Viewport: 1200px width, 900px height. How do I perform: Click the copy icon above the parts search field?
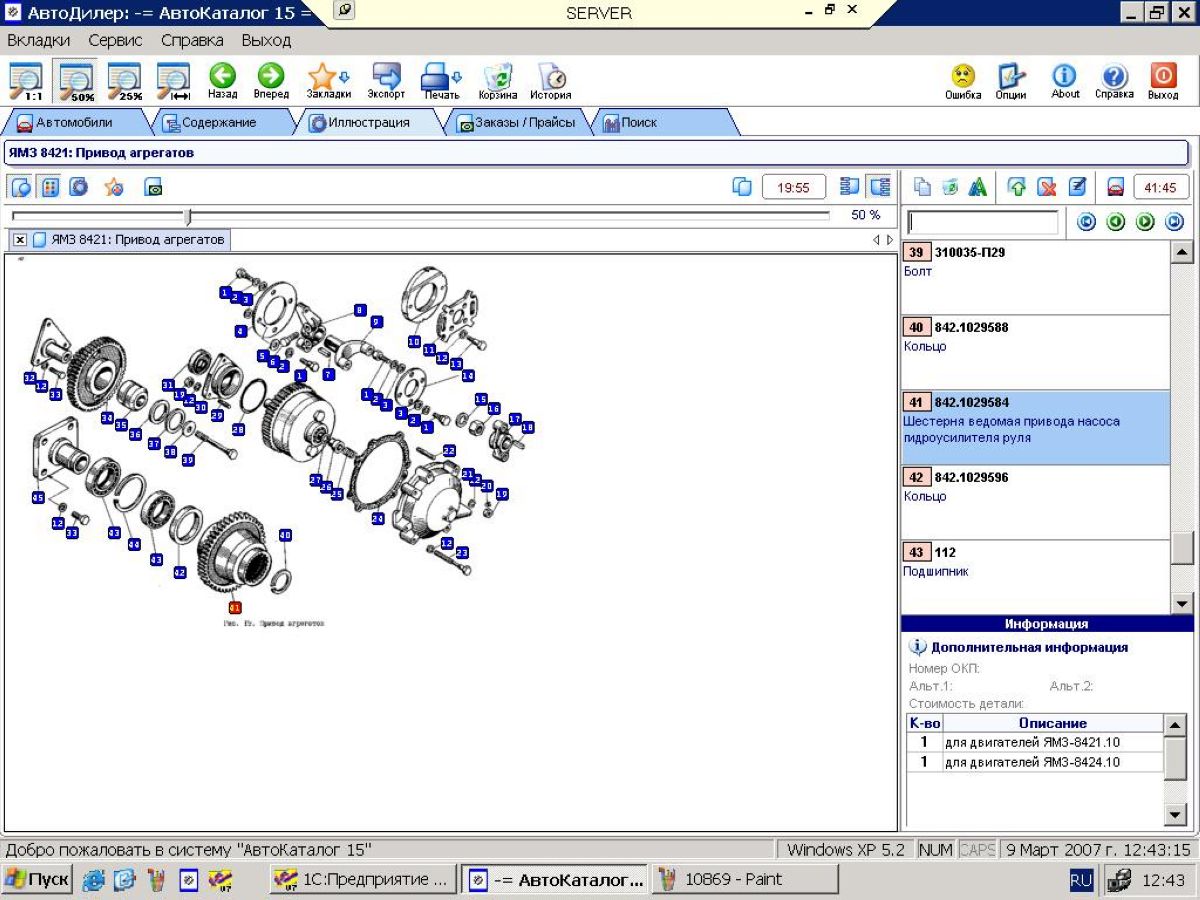point(923,187)
